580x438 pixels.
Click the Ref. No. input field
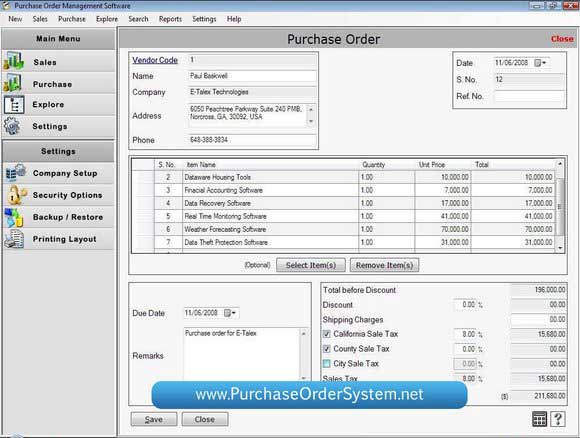[529, 96]
